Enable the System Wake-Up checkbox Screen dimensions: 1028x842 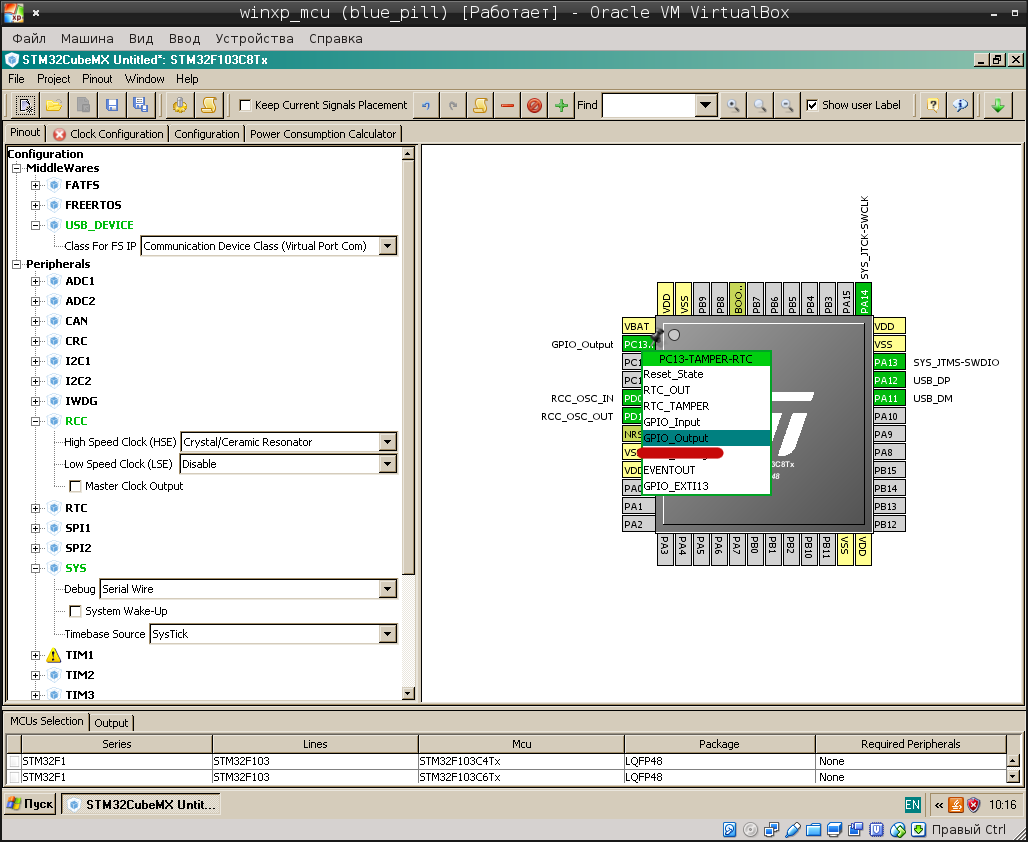click(x=75, y=611)
